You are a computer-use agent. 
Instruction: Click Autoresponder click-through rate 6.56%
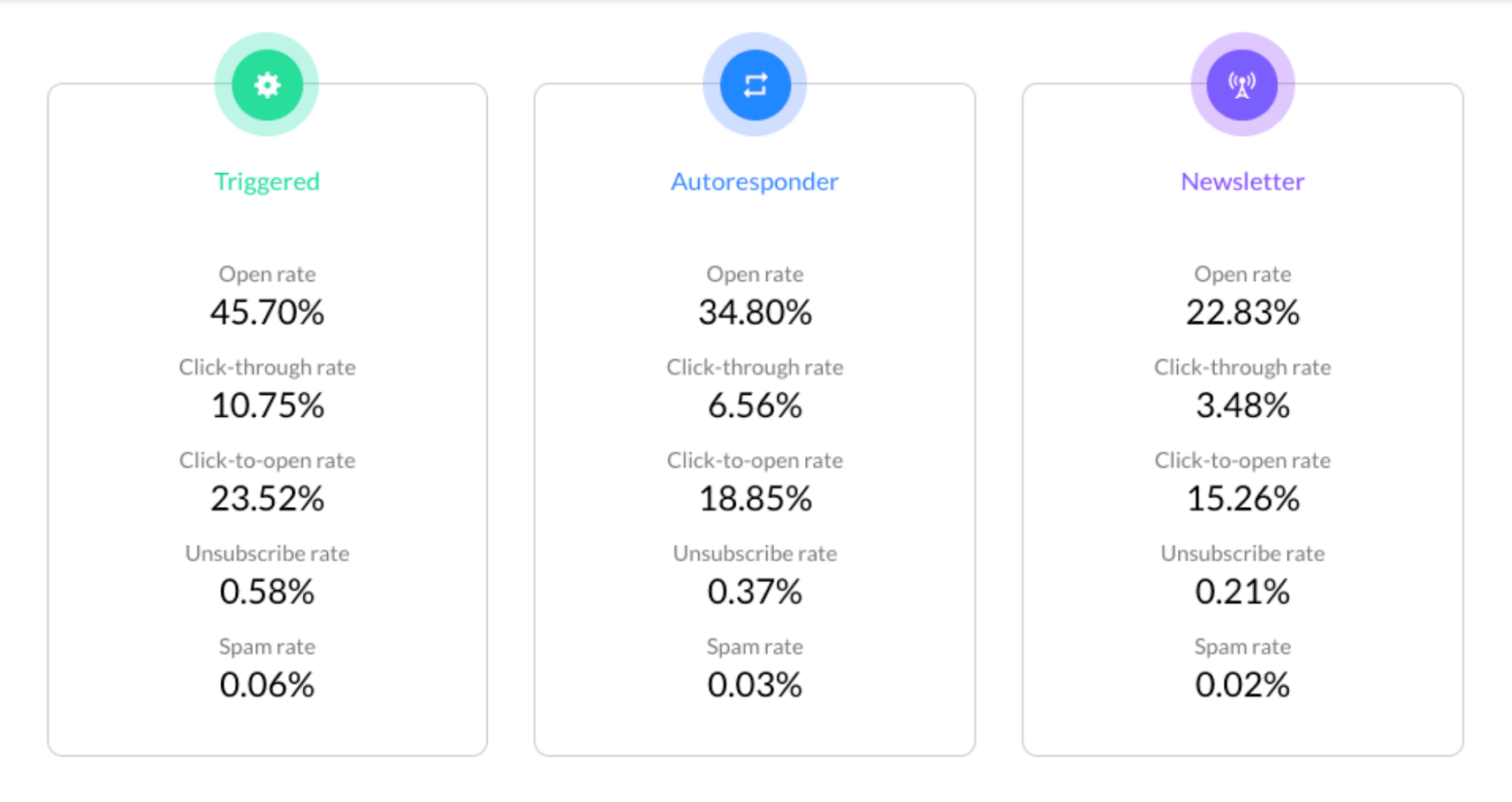point(755,406)
